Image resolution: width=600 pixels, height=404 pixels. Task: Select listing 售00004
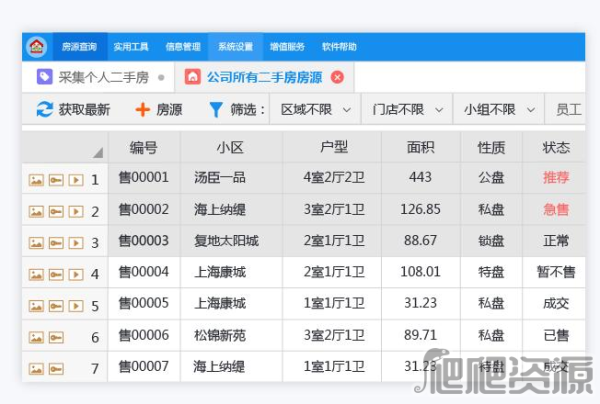click(x=144, y=272)
